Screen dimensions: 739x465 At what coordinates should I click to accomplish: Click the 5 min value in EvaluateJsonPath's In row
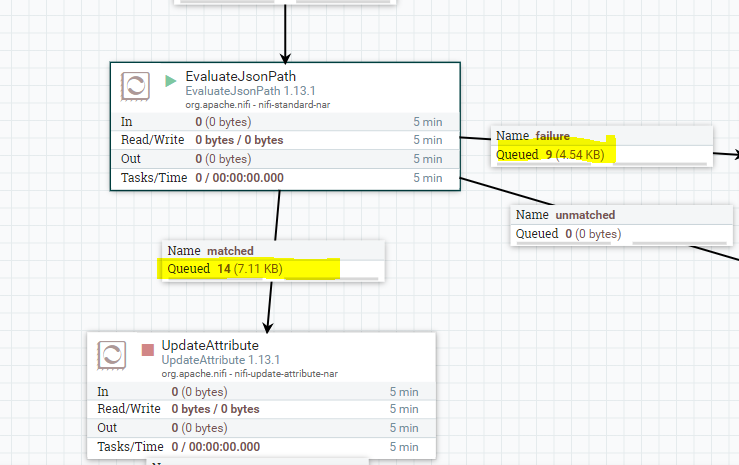coord(427,122)
